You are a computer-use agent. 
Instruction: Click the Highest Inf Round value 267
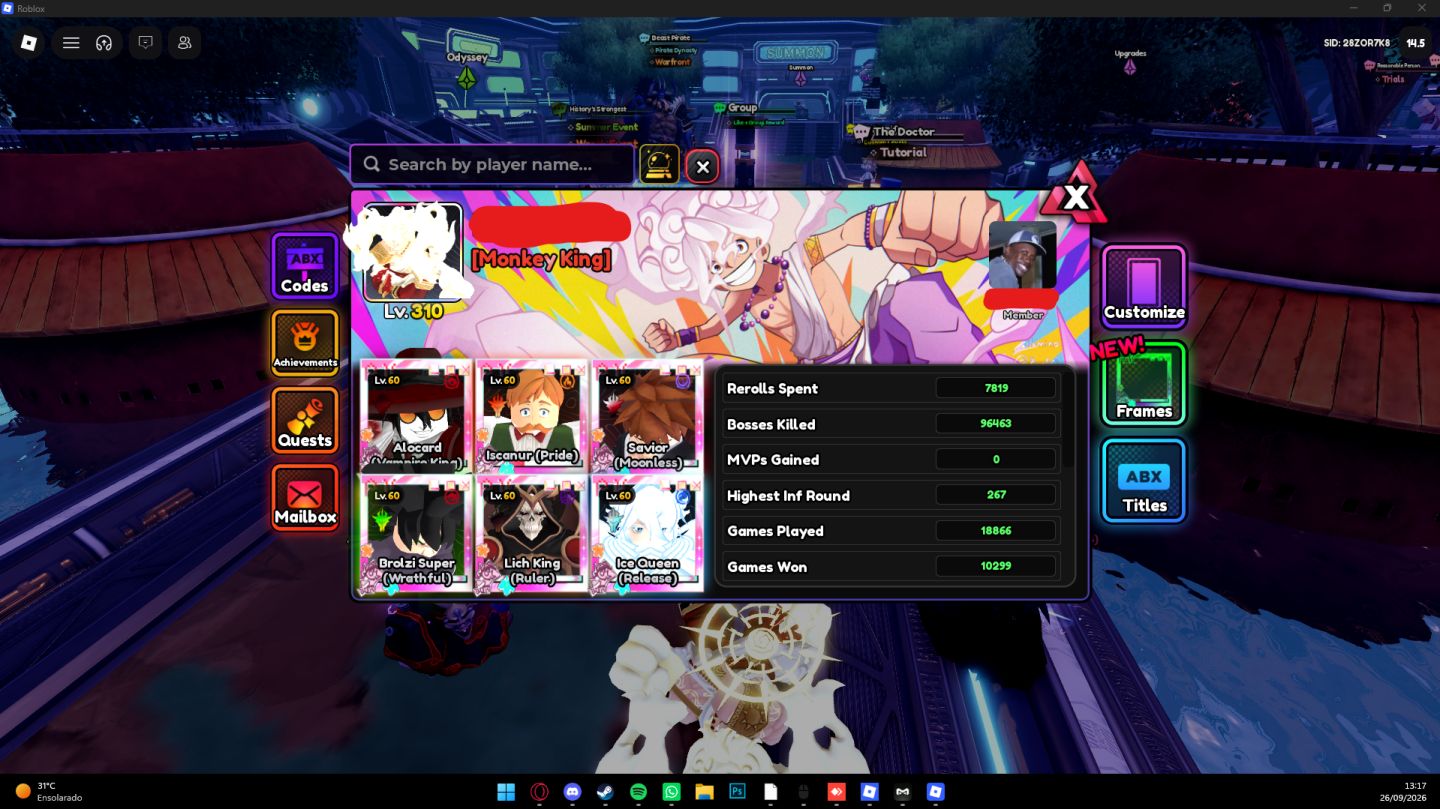coord(995,495)
